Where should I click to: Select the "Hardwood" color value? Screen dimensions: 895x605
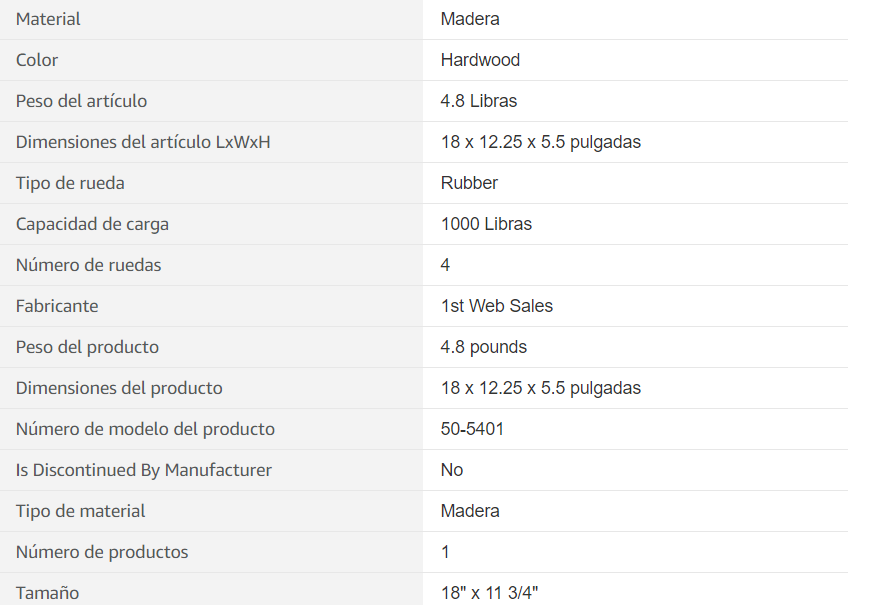[480, 60]
